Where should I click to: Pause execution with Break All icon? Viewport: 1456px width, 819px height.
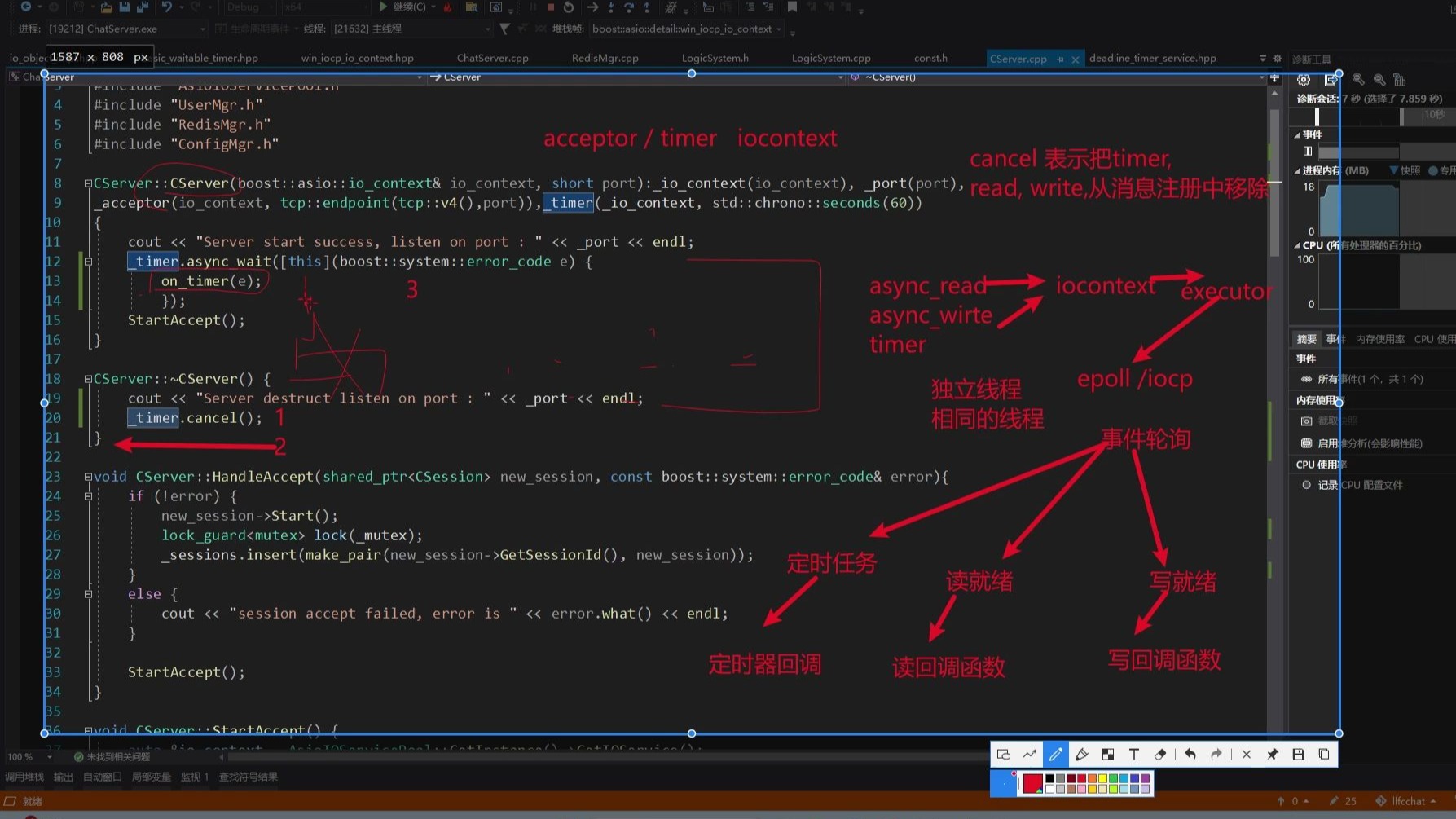tap(533, 7)
